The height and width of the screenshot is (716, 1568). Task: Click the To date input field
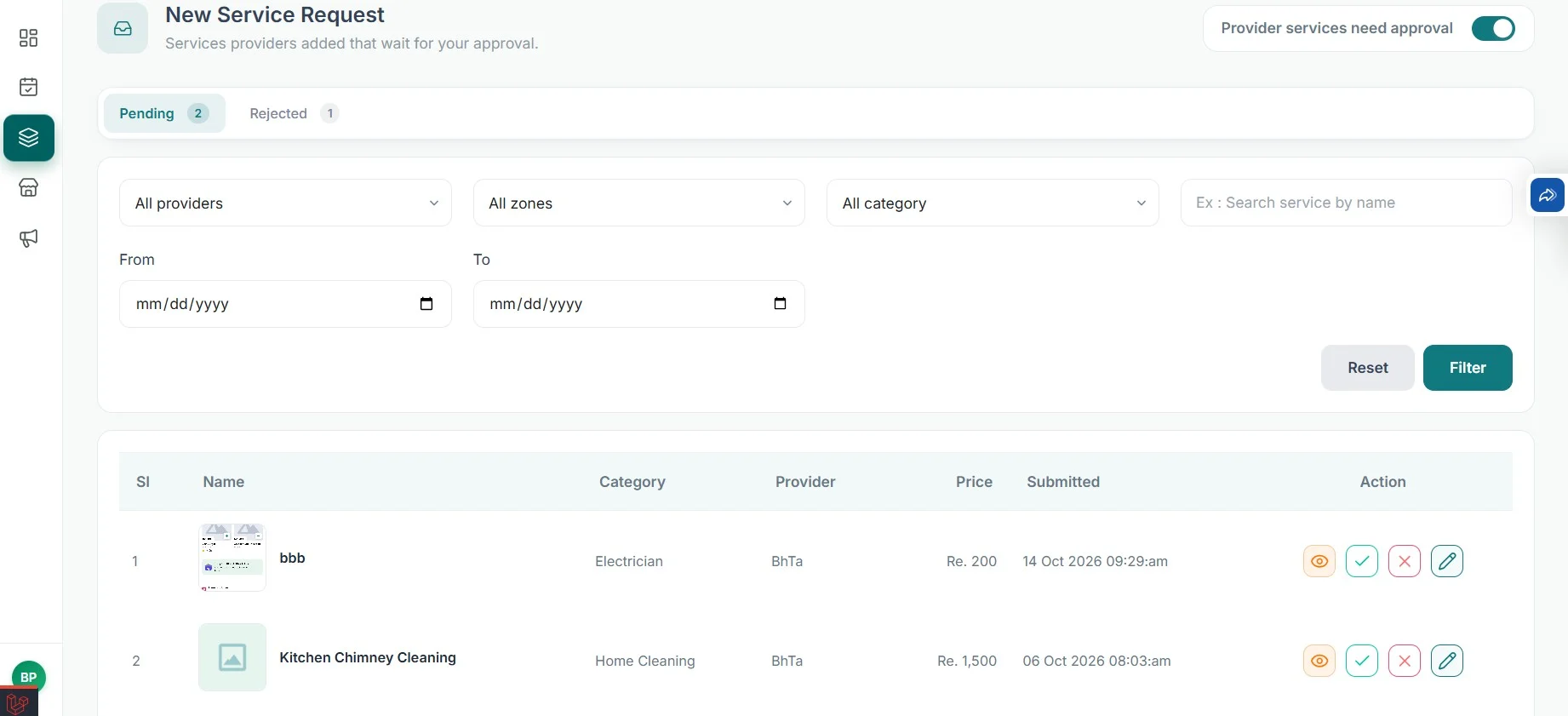(639, 304)
